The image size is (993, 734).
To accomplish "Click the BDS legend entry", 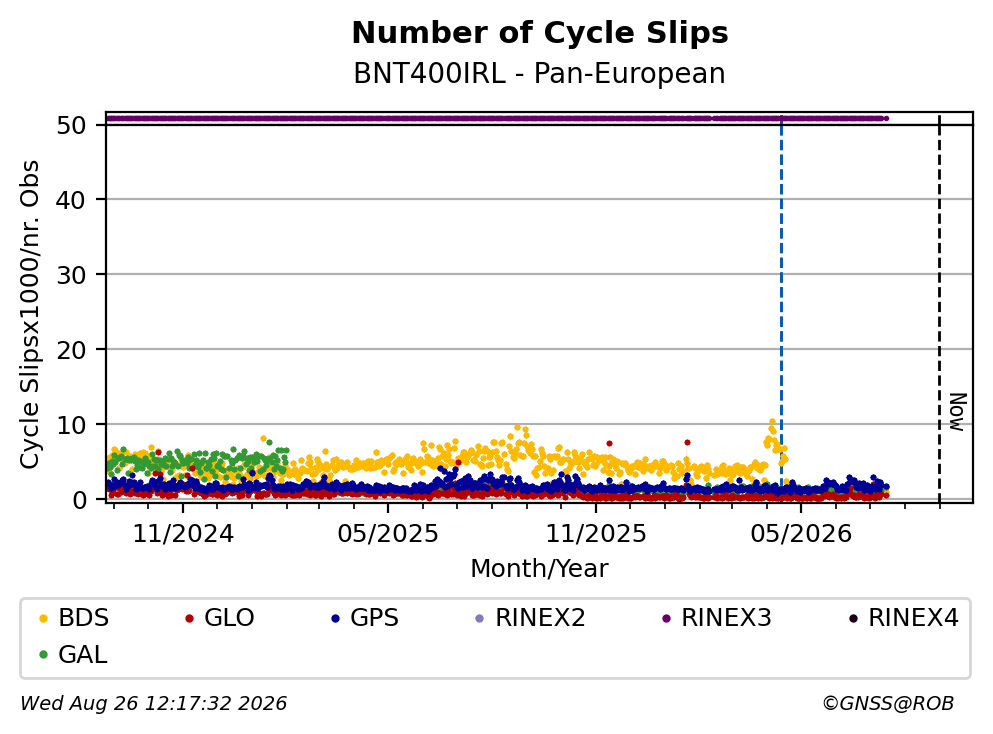I will click(73, 617).
